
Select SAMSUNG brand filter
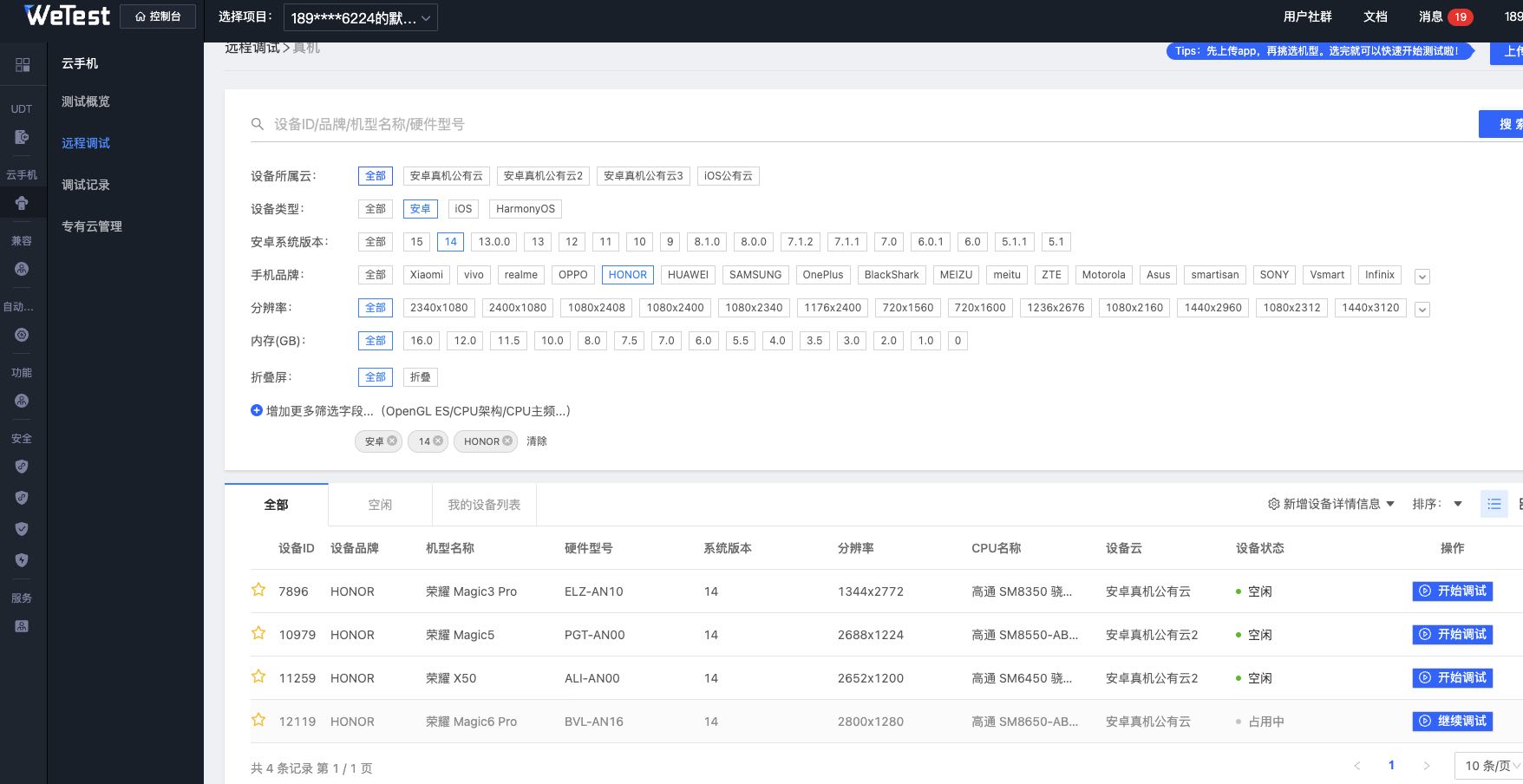(755, 275)
